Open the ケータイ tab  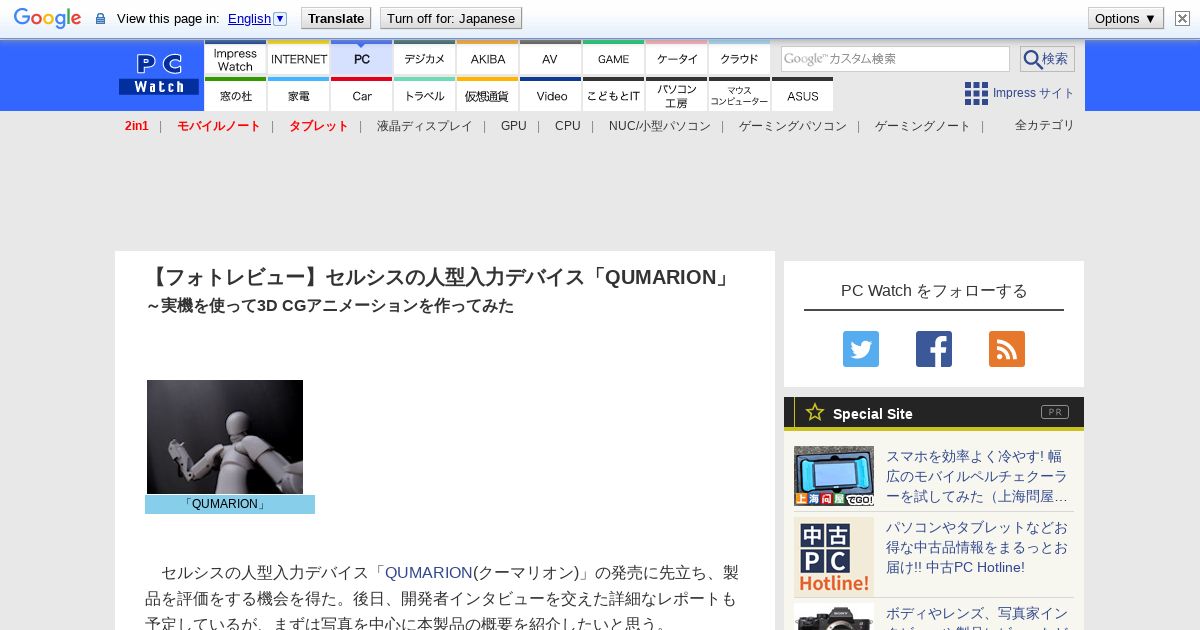pos(677,58)
